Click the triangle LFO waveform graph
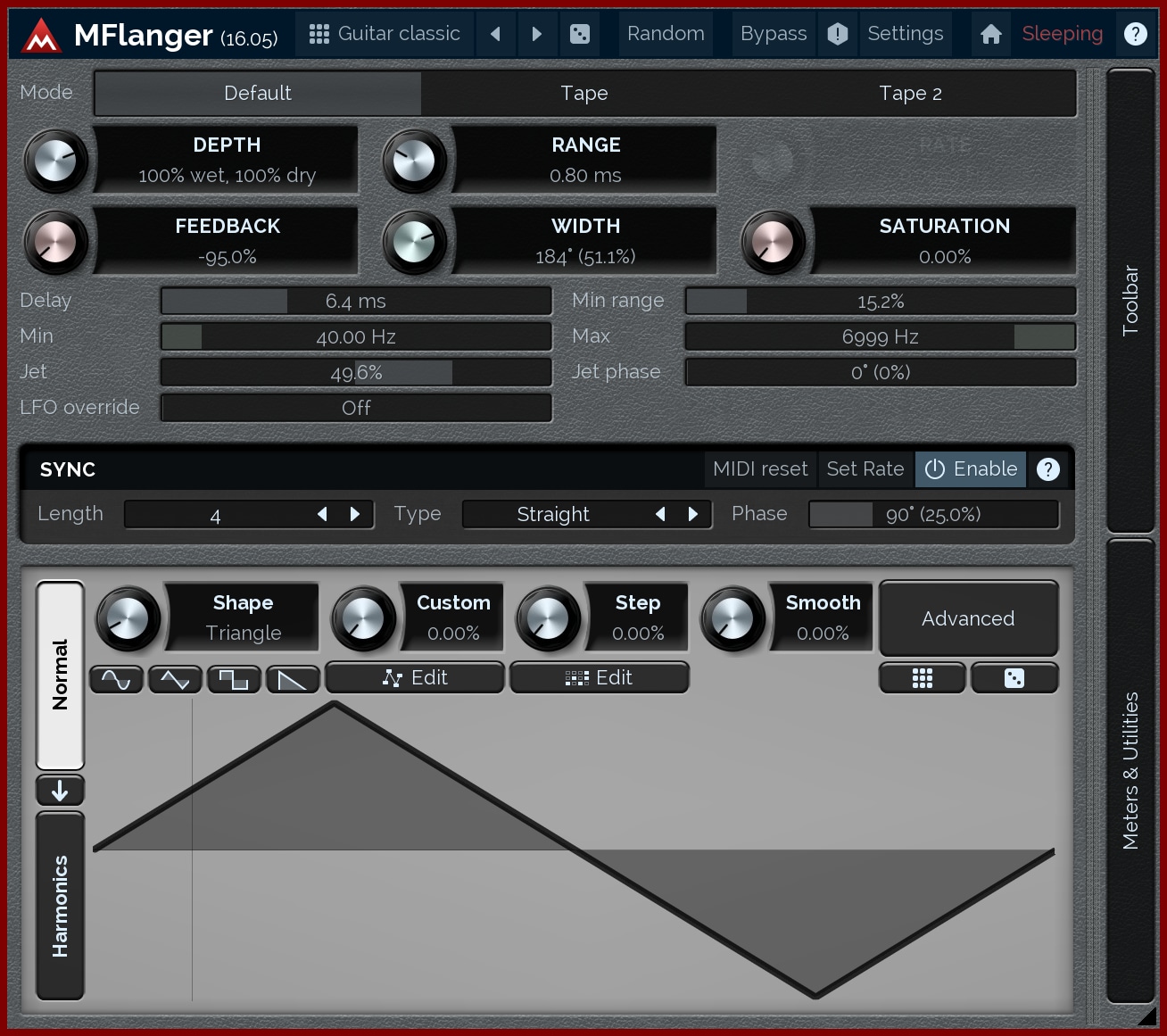 [574, 850]
